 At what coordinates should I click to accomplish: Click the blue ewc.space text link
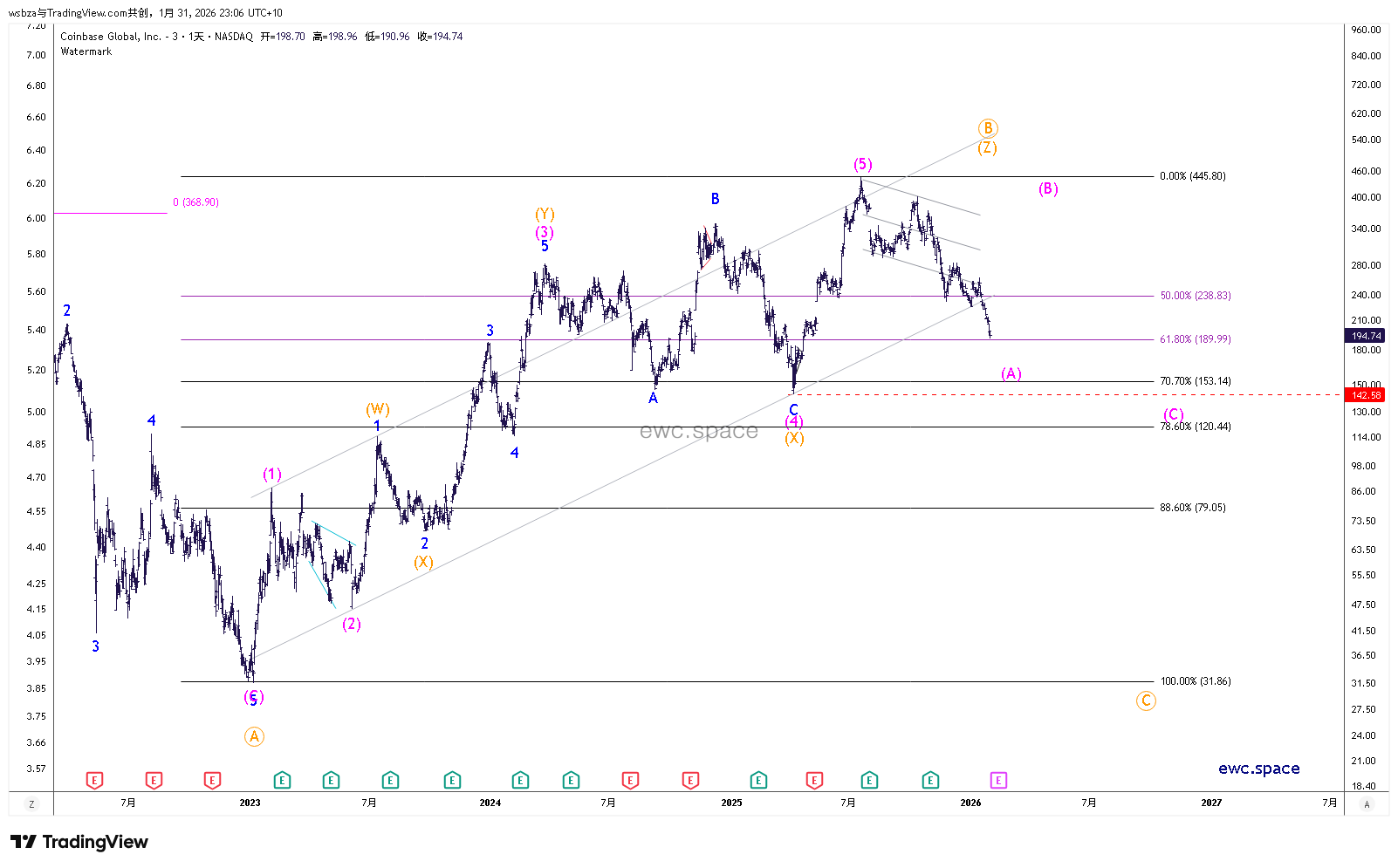[x=1258, y=769]
